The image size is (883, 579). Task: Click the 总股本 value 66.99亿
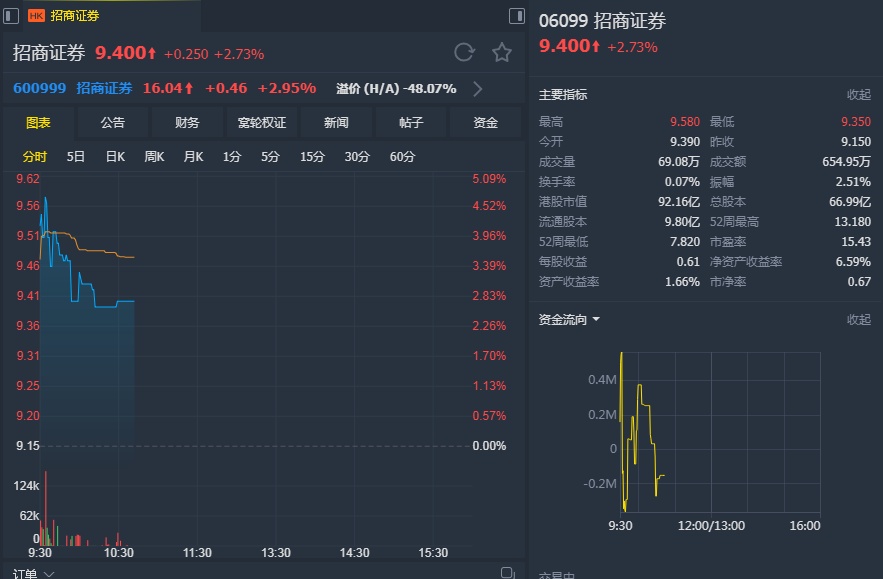click(850, 202)
